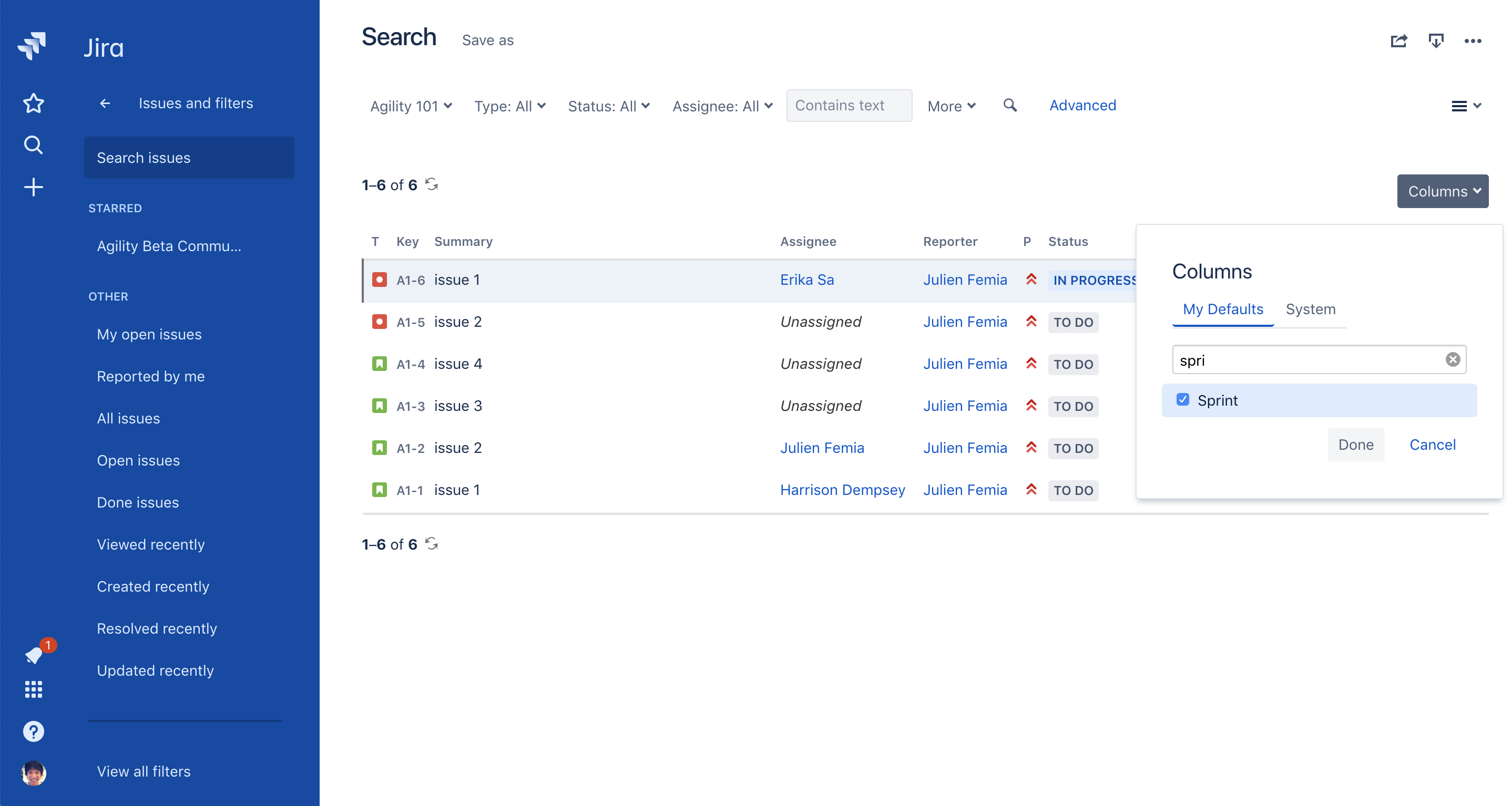This screenshot has height=806, width=1512.
Task: Click the share icon near top right
Action: pos(1399,40)
